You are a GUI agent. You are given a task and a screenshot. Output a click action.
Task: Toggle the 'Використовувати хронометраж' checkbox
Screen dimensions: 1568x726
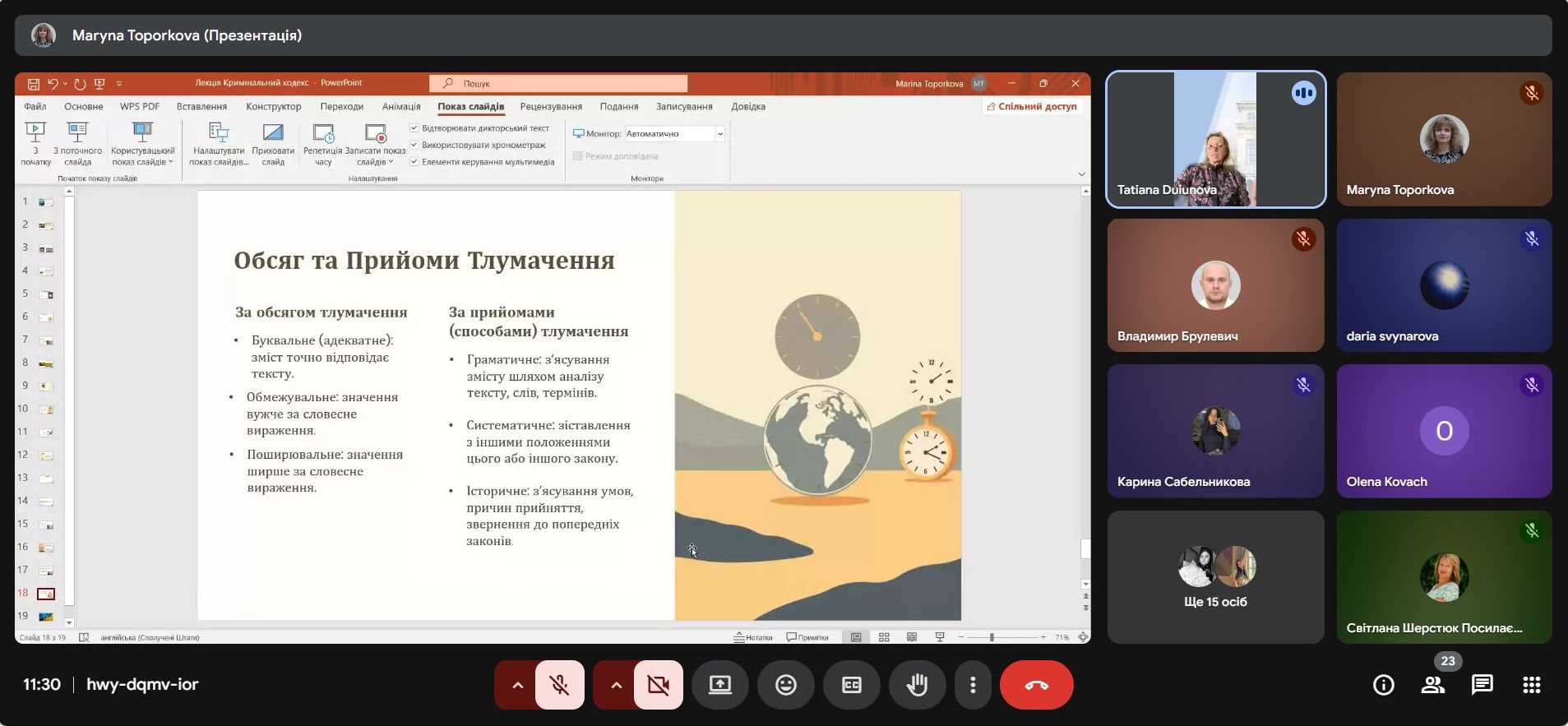[414, 145]
